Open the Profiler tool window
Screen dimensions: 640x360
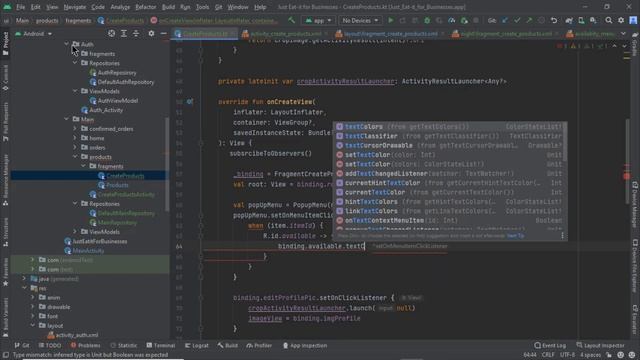[x=259, y=345]
